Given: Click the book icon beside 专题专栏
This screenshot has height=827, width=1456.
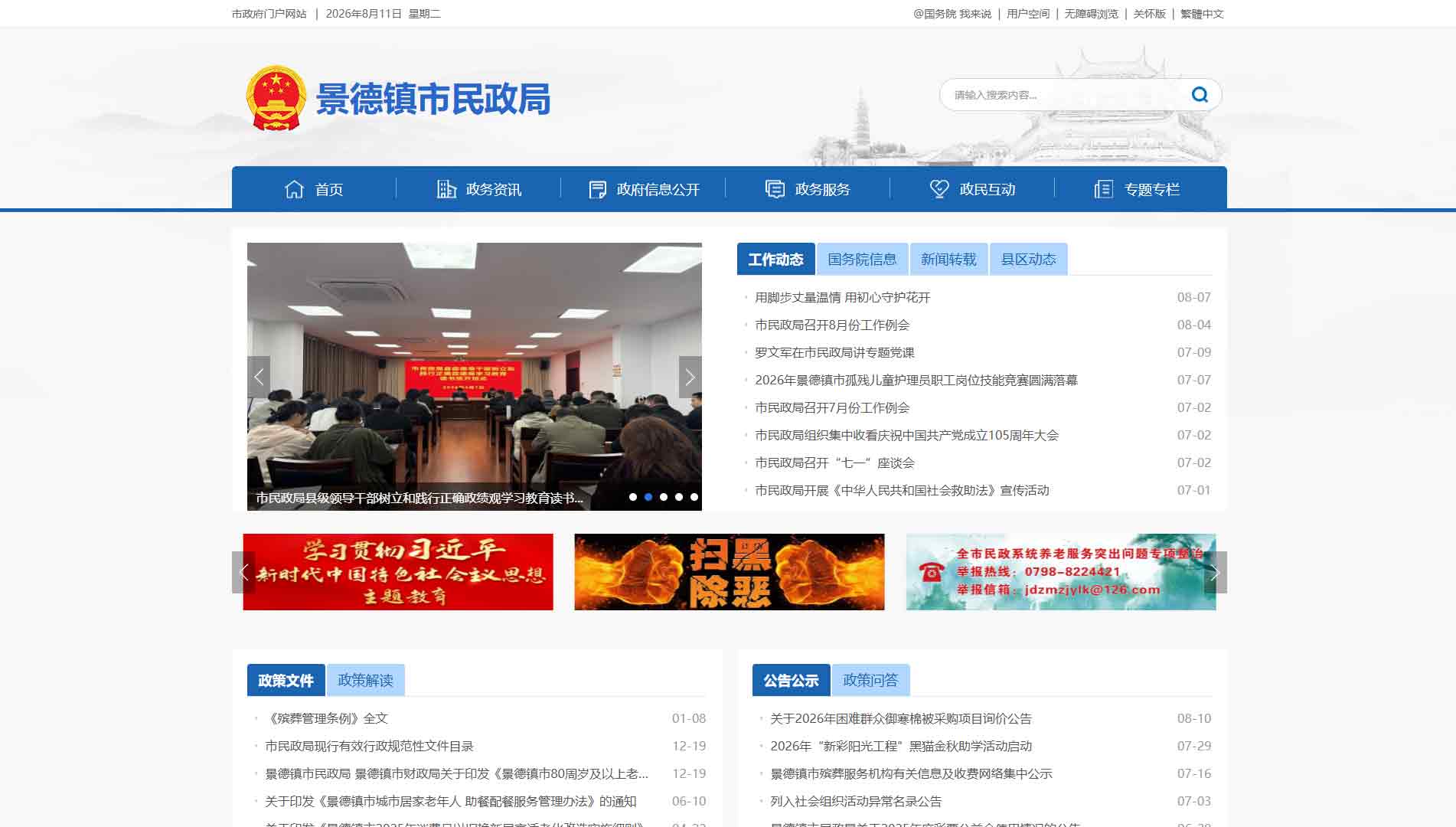Looking at the screenshot, I should pos(1104,189).
